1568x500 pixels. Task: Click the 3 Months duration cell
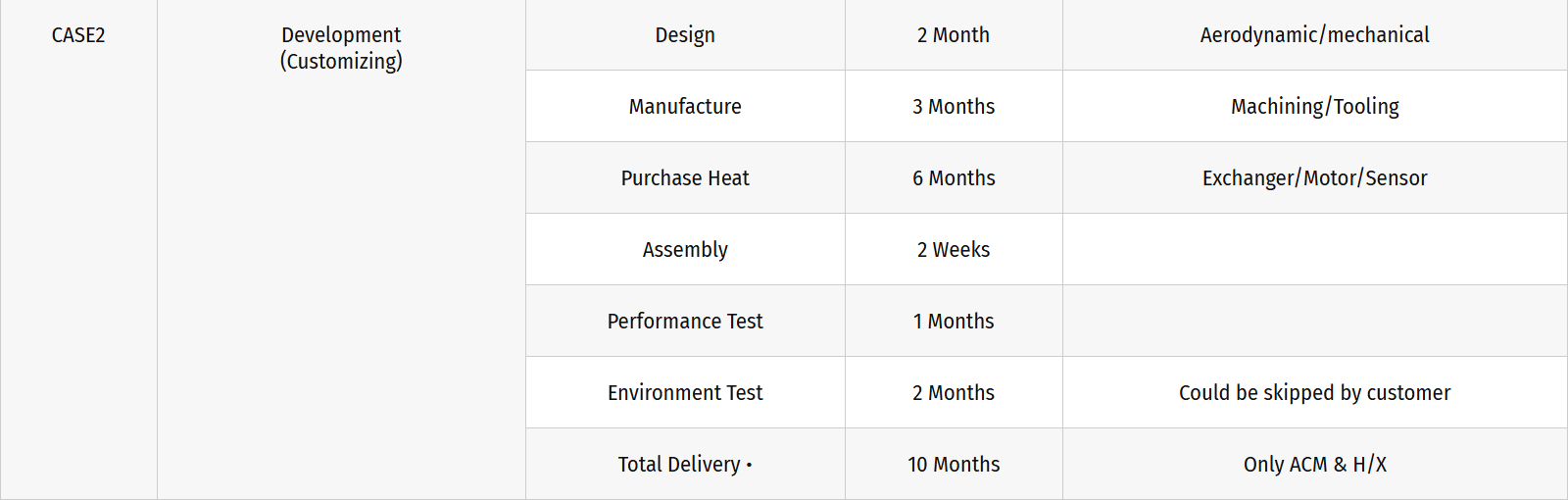point(954,106)
